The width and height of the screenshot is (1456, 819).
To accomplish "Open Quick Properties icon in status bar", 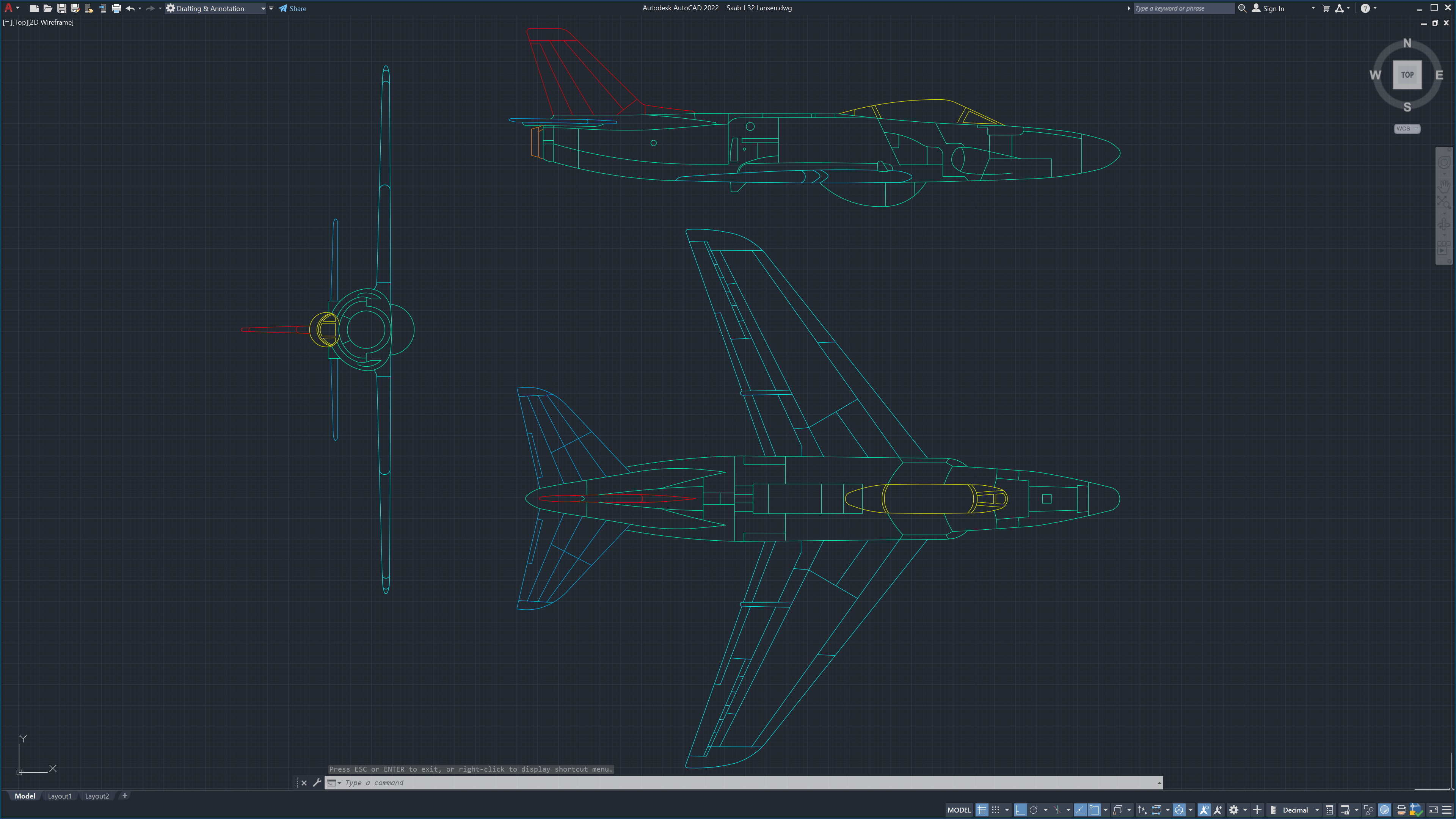I will pos(1329,810).
